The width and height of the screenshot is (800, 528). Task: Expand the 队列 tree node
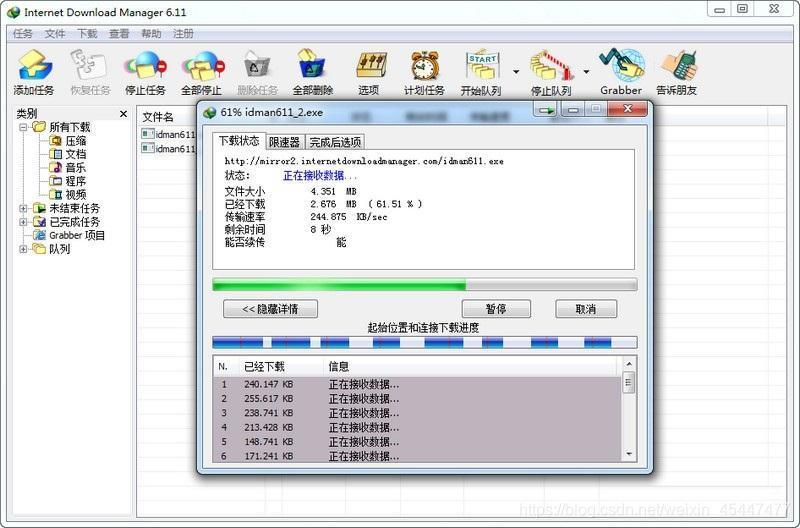pos(23,249)
